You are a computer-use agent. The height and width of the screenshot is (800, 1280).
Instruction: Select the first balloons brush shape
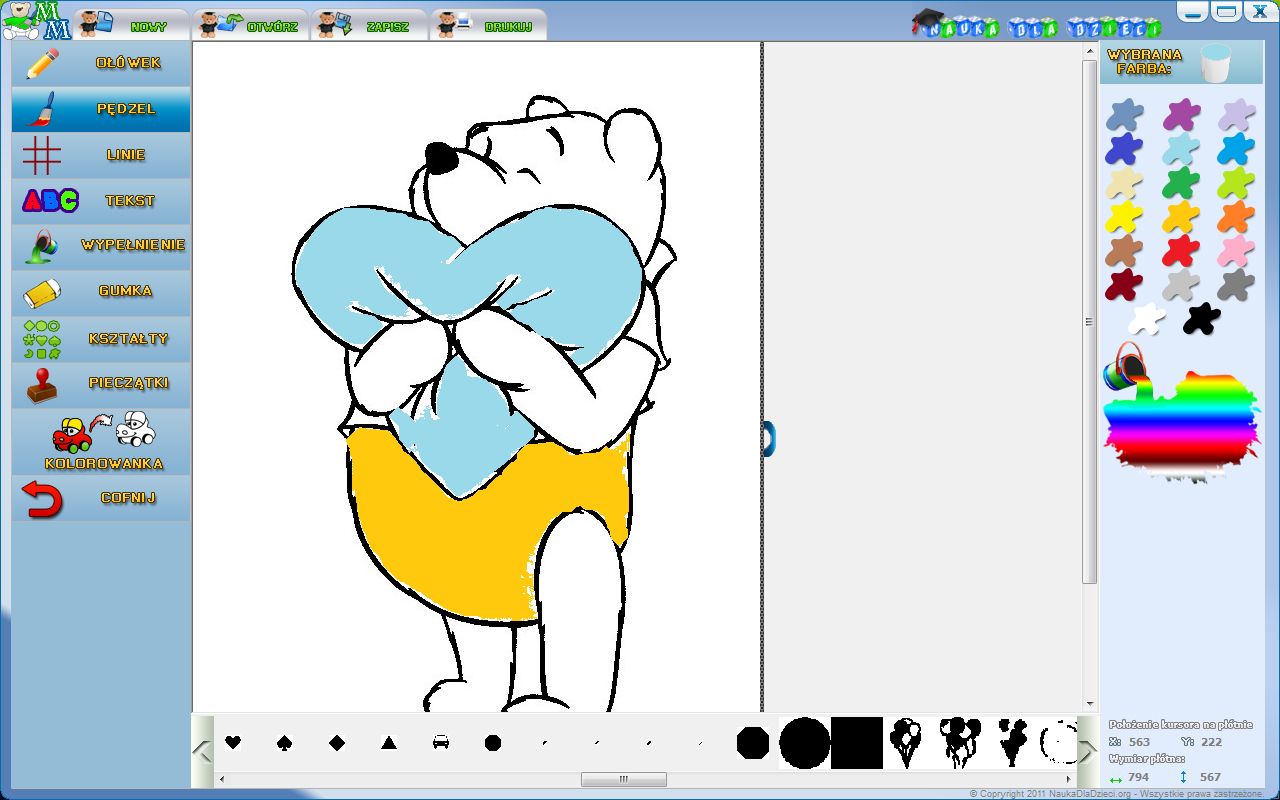[x=907, y=742]
